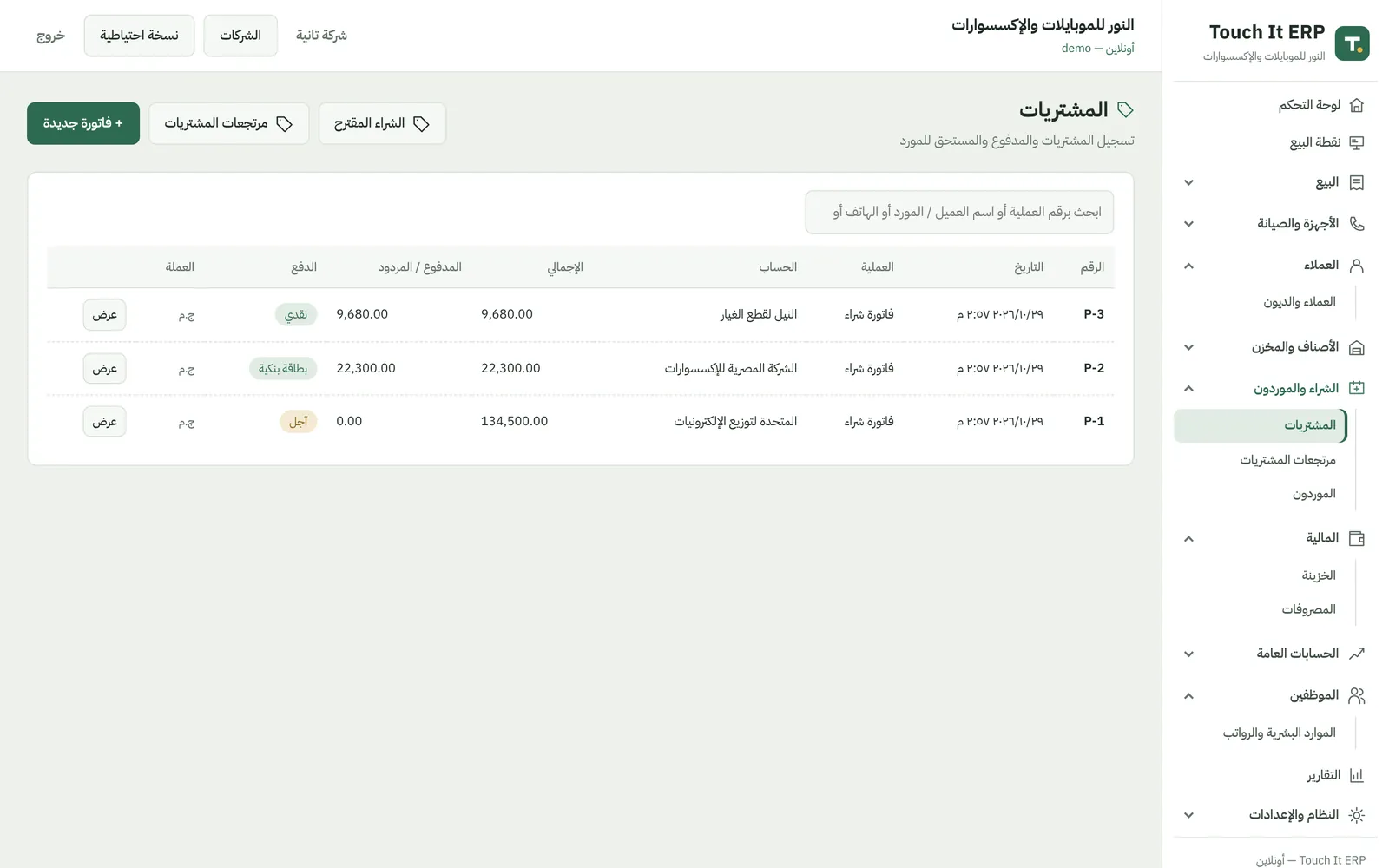The width and height of the screenshot is (1389, 868).
Task: Focus the purchases search field
Action: tap(959, 213)
